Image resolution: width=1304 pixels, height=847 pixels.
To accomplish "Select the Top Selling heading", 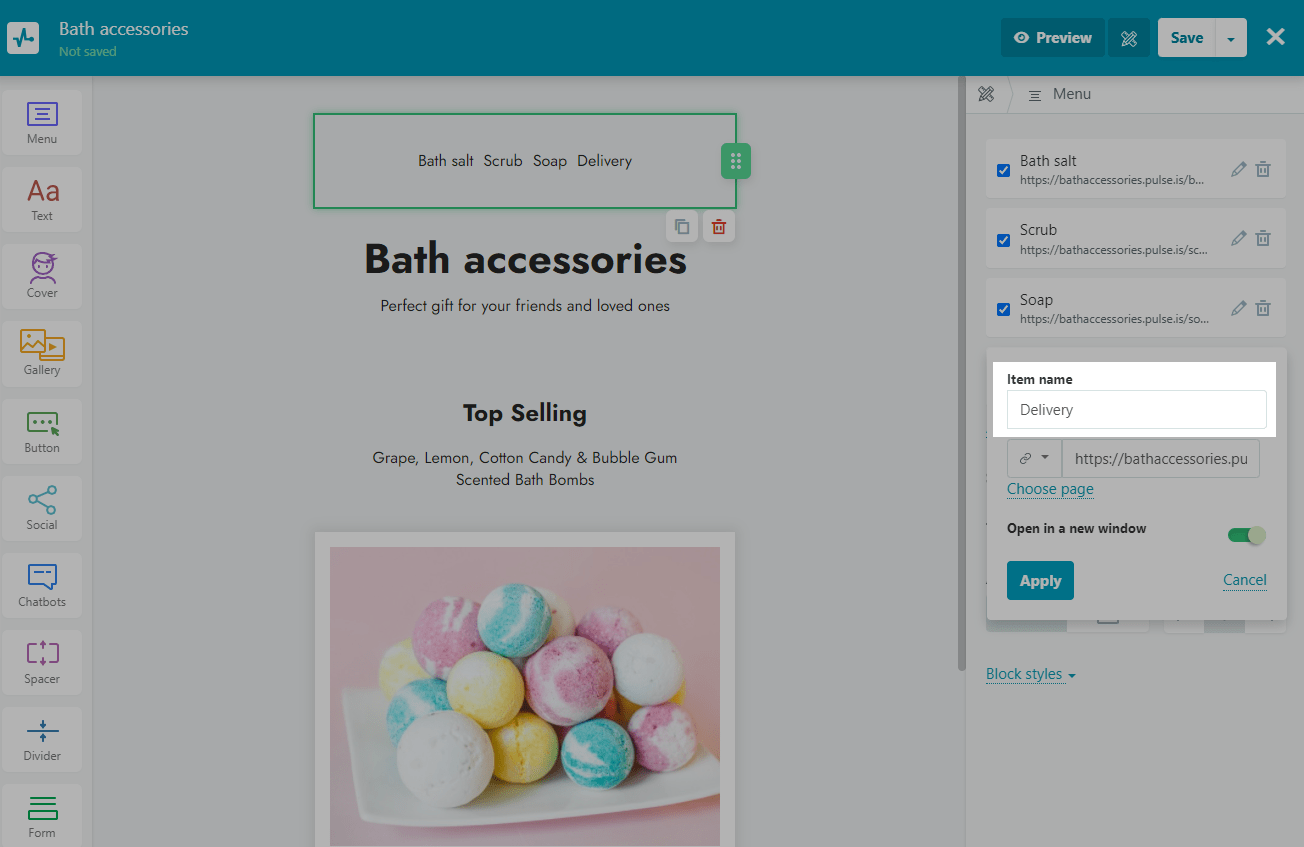I will 525,413.
